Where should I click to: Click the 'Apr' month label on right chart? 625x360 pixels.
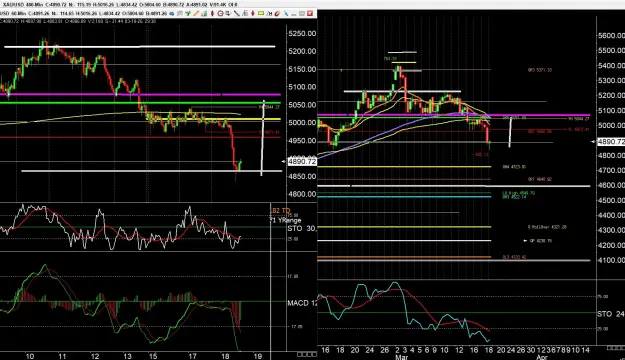542,357
